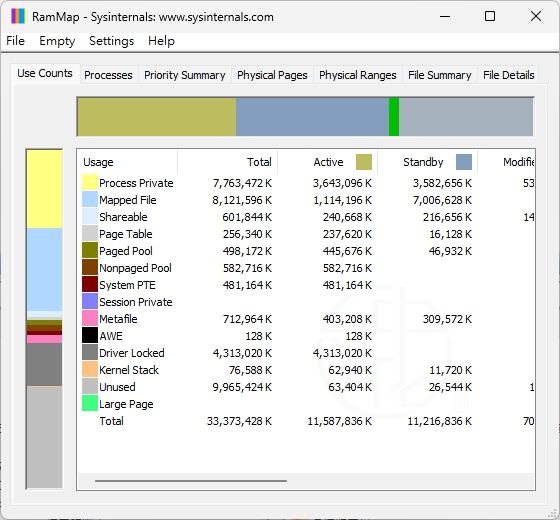
Task: Click the Total column header
Action: coord(227,162)
